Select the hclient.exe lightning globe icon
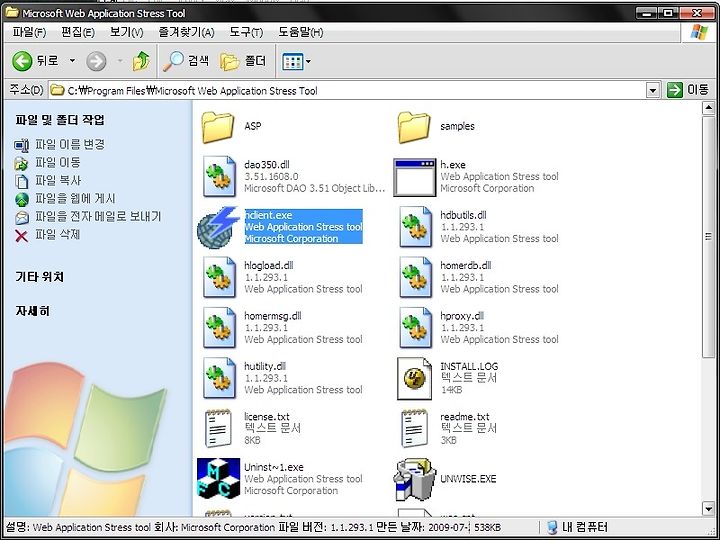The image size is (720, 540). 219,228
